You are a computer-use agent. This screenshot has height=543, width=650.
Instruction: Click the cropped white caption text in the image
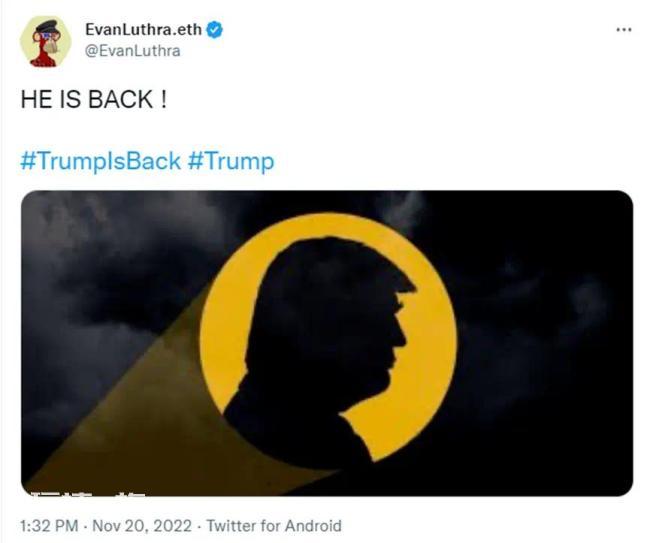(89, 493)
